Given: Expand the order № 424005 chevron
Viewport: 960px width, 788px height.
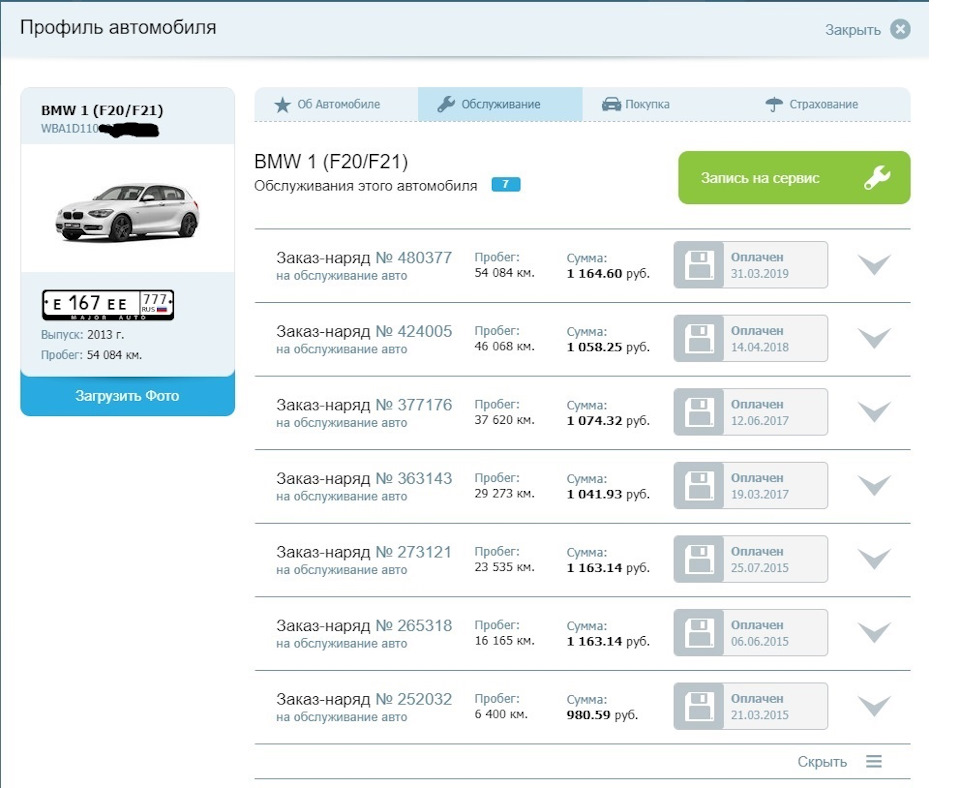Looking at the screenshot, I should pyautogui.click(x=874, y=339).
